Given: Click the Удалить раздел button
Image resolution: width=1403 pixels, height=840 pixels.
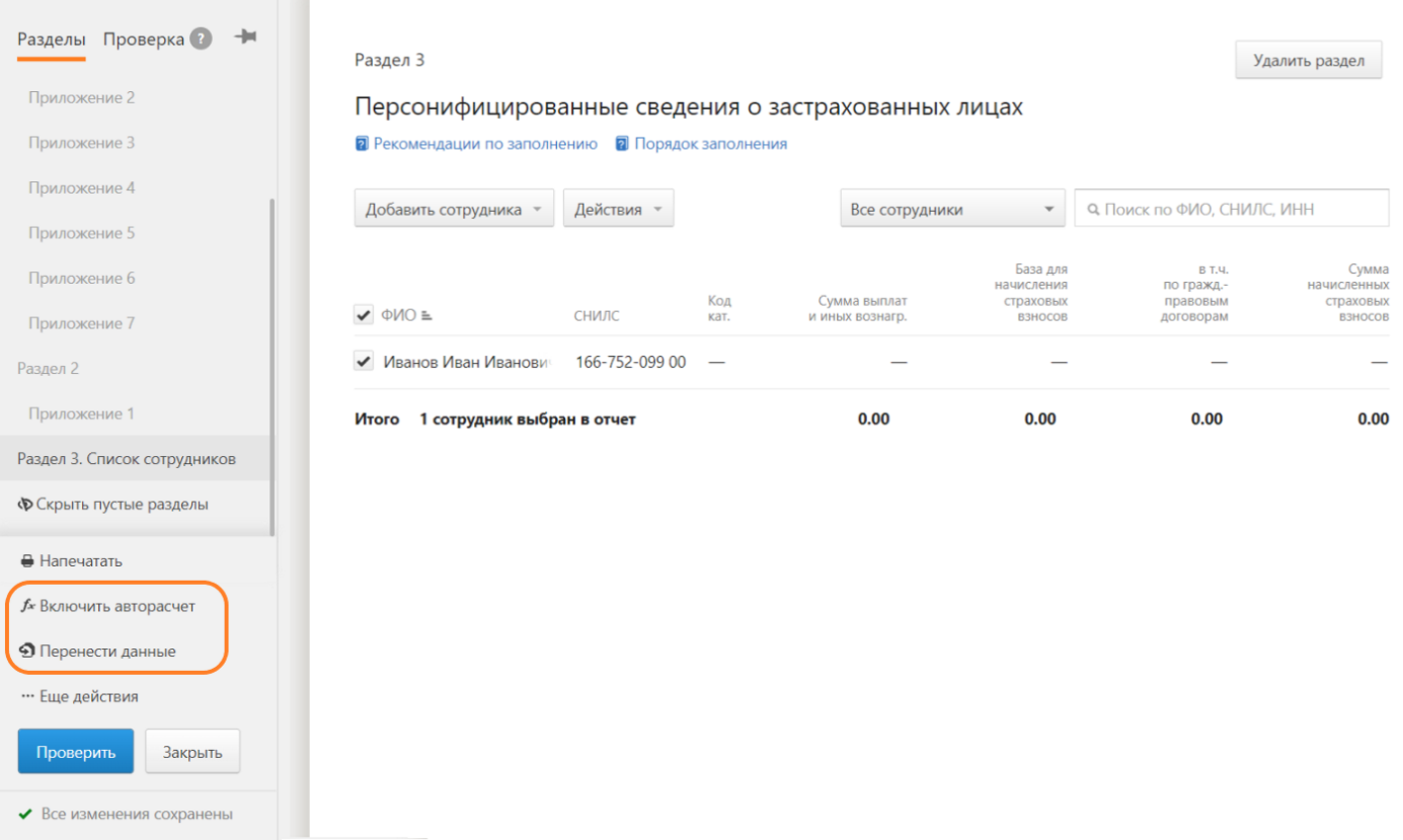Looking at the screenshot, I should point(1307,61).
